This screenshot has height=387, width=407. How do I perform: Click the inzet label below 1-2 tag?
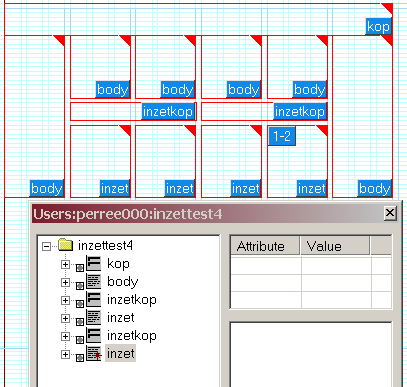[312, 189]
